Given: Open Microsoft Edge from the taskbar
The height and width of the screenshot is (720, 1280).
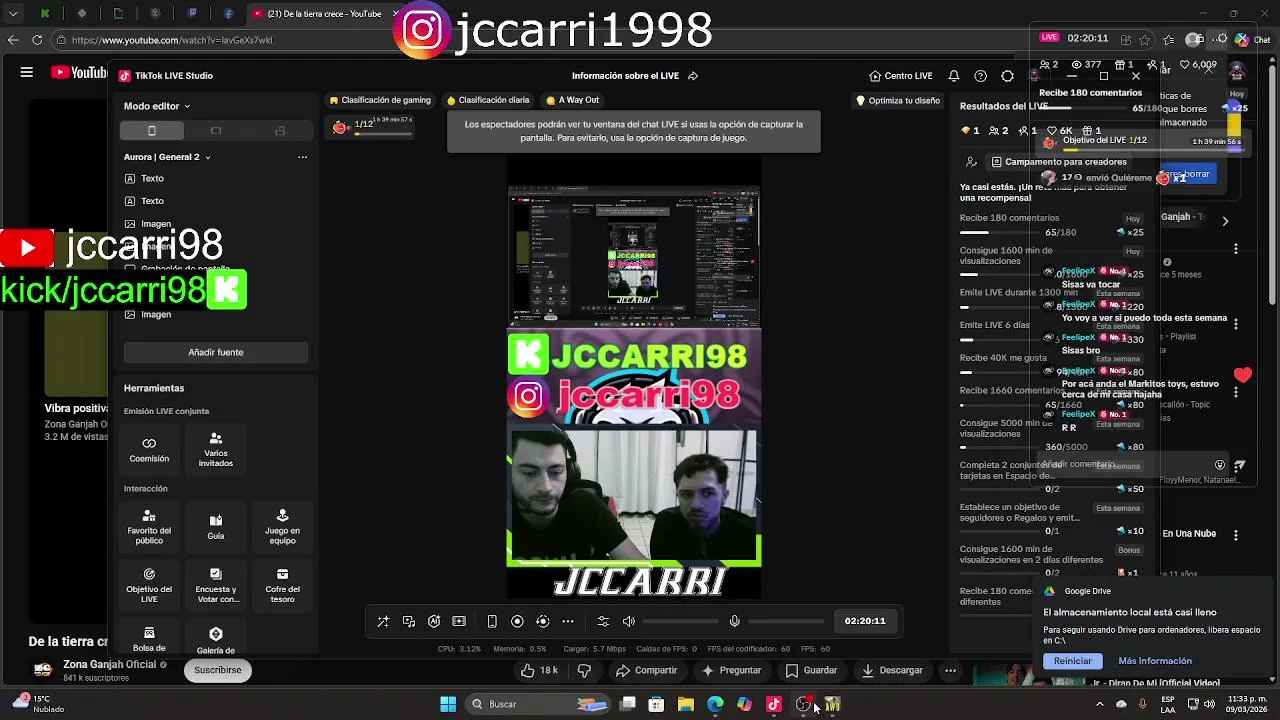Looking at the screenshot, I should (x=715, y=704).
